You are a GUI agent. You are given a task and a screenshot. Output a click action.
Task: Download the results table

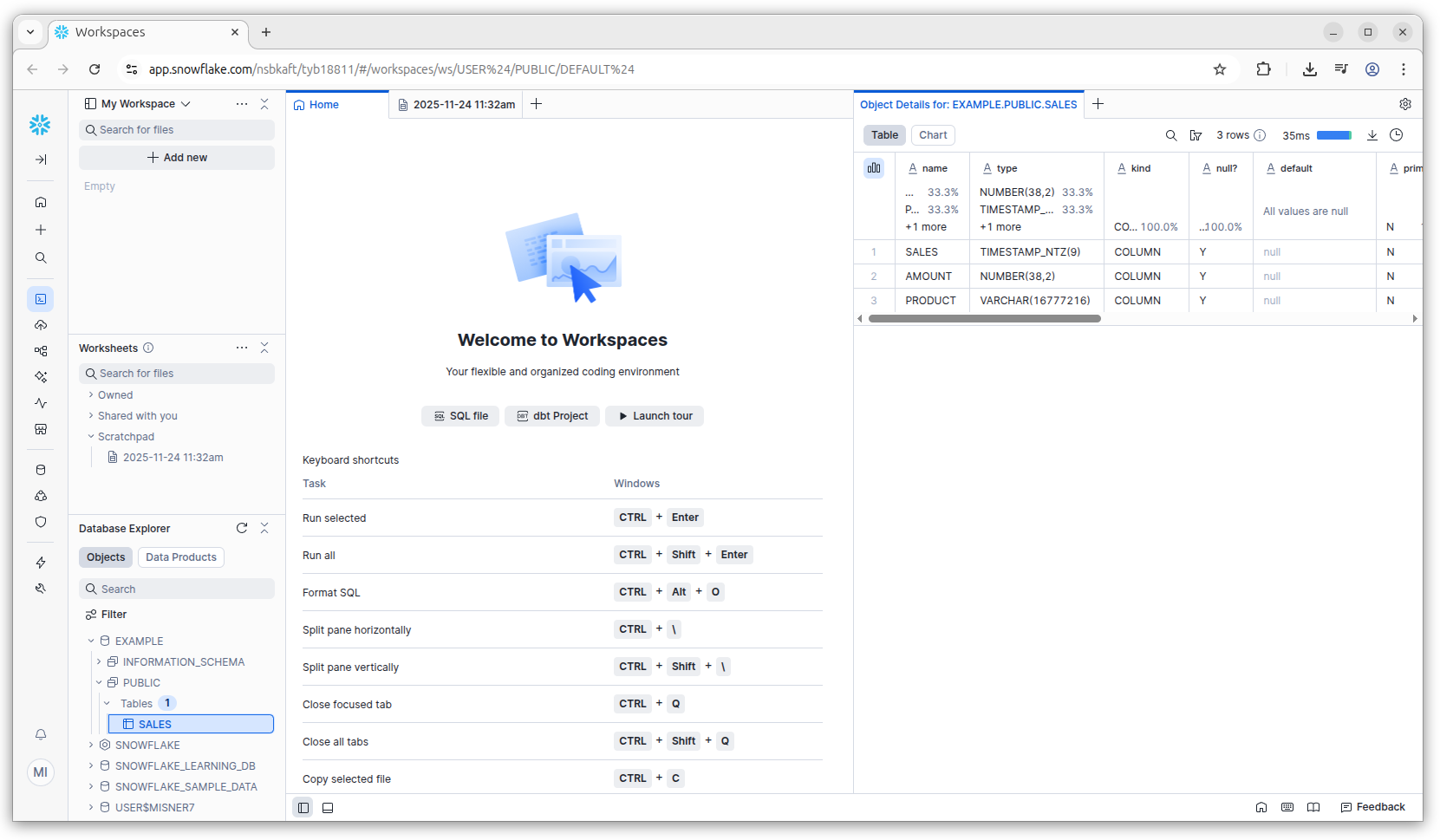tap(1372, 135)
